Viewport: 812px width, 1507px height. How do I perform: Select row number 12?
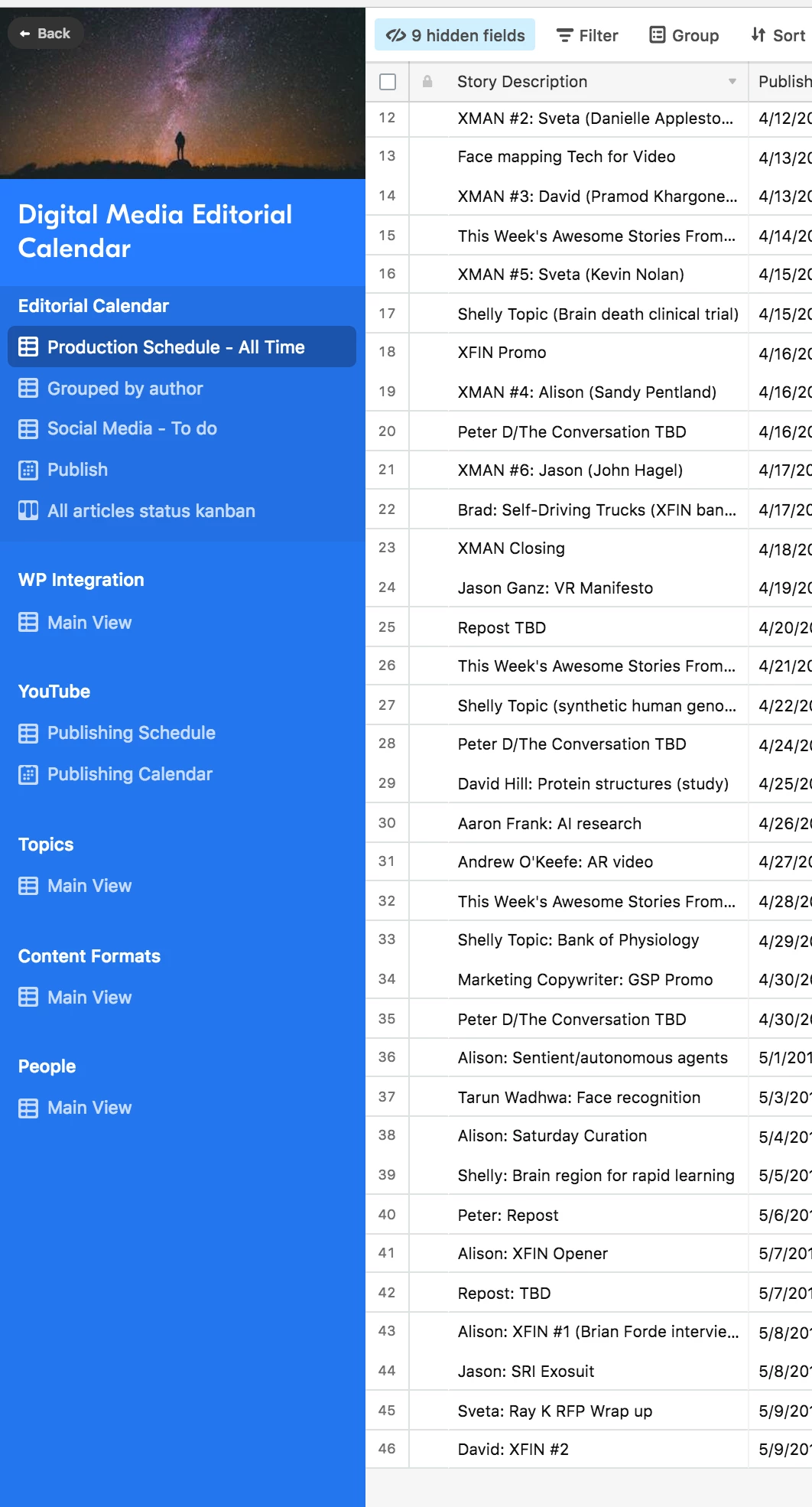[387, 118]
